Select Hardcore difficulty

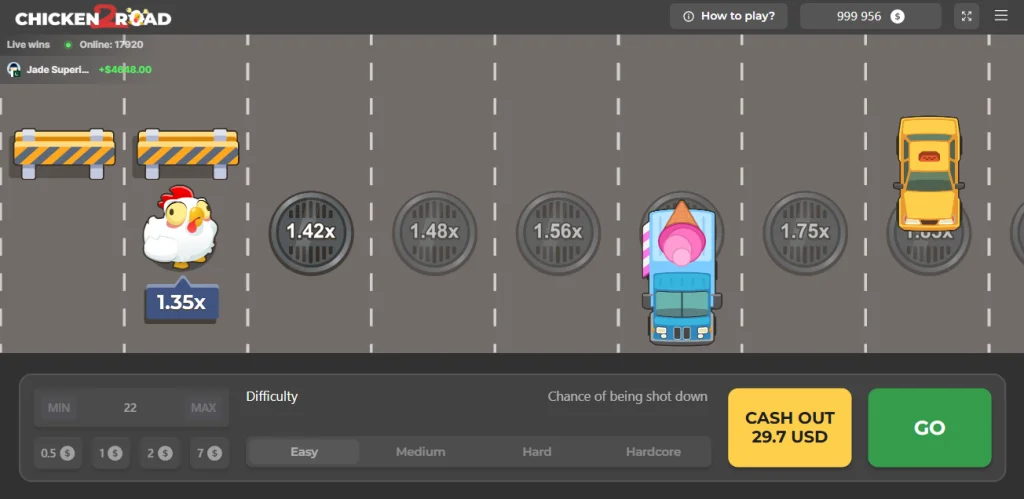click(x=653, y=452)
